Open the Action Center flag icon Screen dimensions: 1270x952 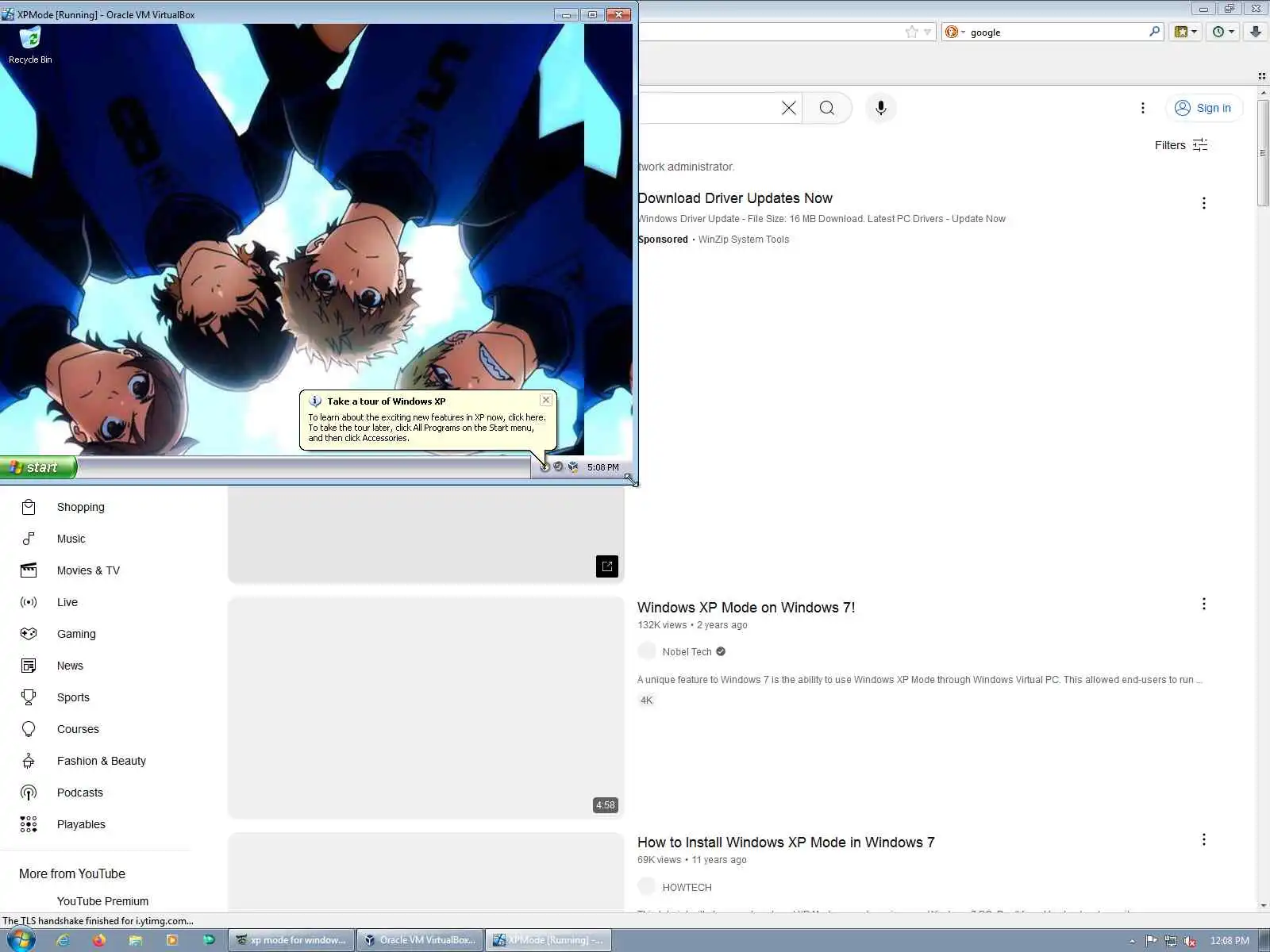pos(1151,941)
